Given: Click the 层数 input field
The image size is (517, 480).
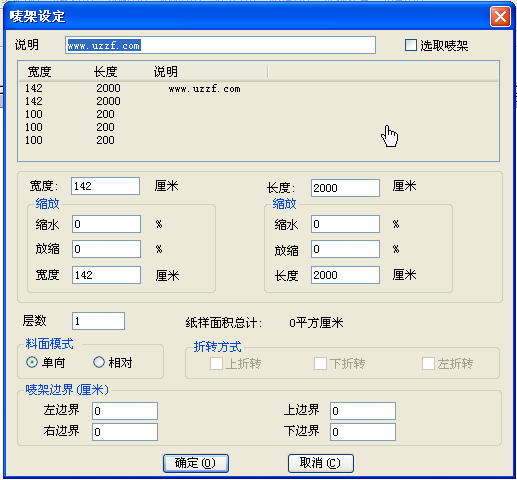Looking at the screenshot, I should click(x=98, y=321).
